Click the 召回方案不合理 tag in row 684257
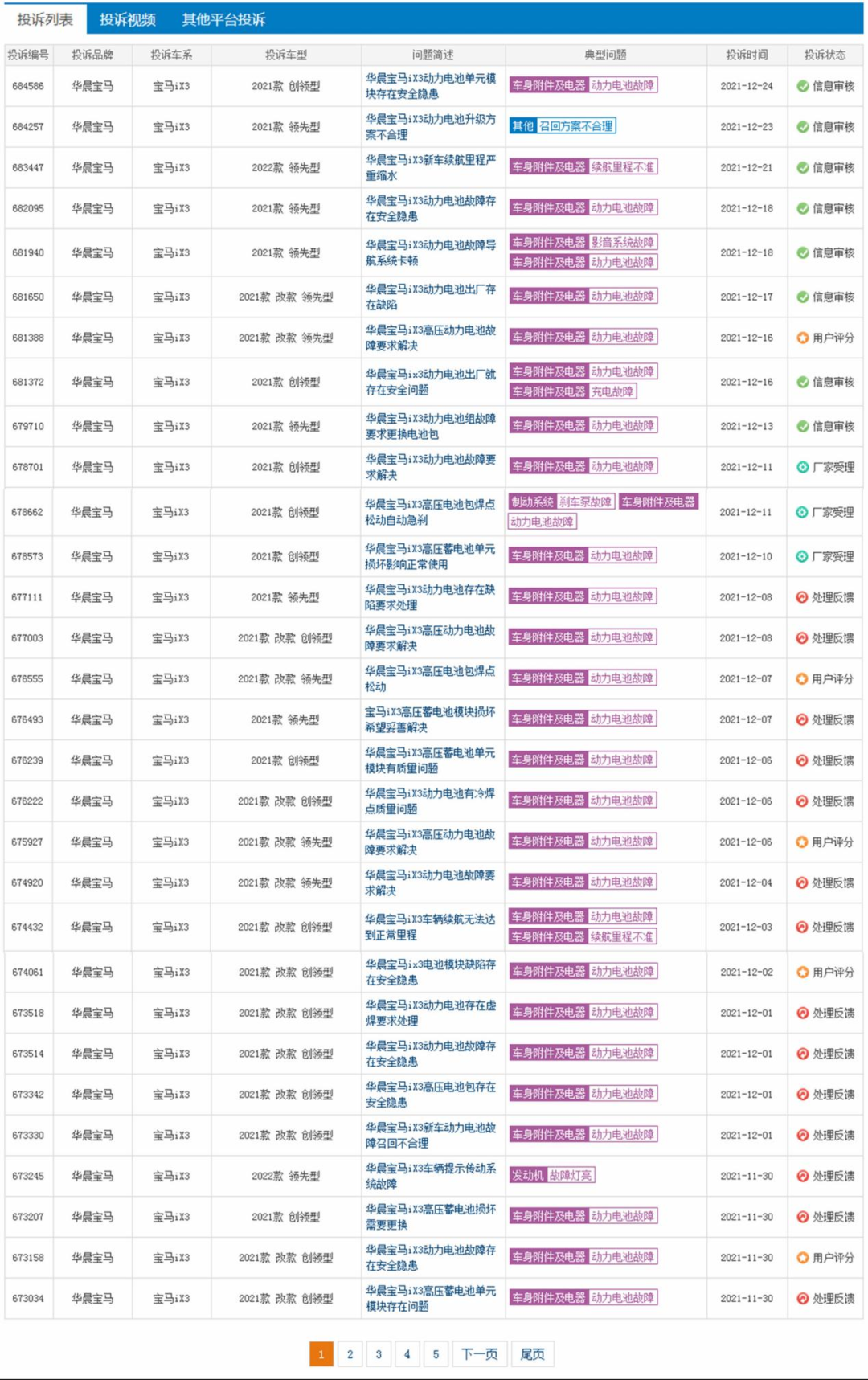This screenshot has height=1380, width=868. (576, 126)
